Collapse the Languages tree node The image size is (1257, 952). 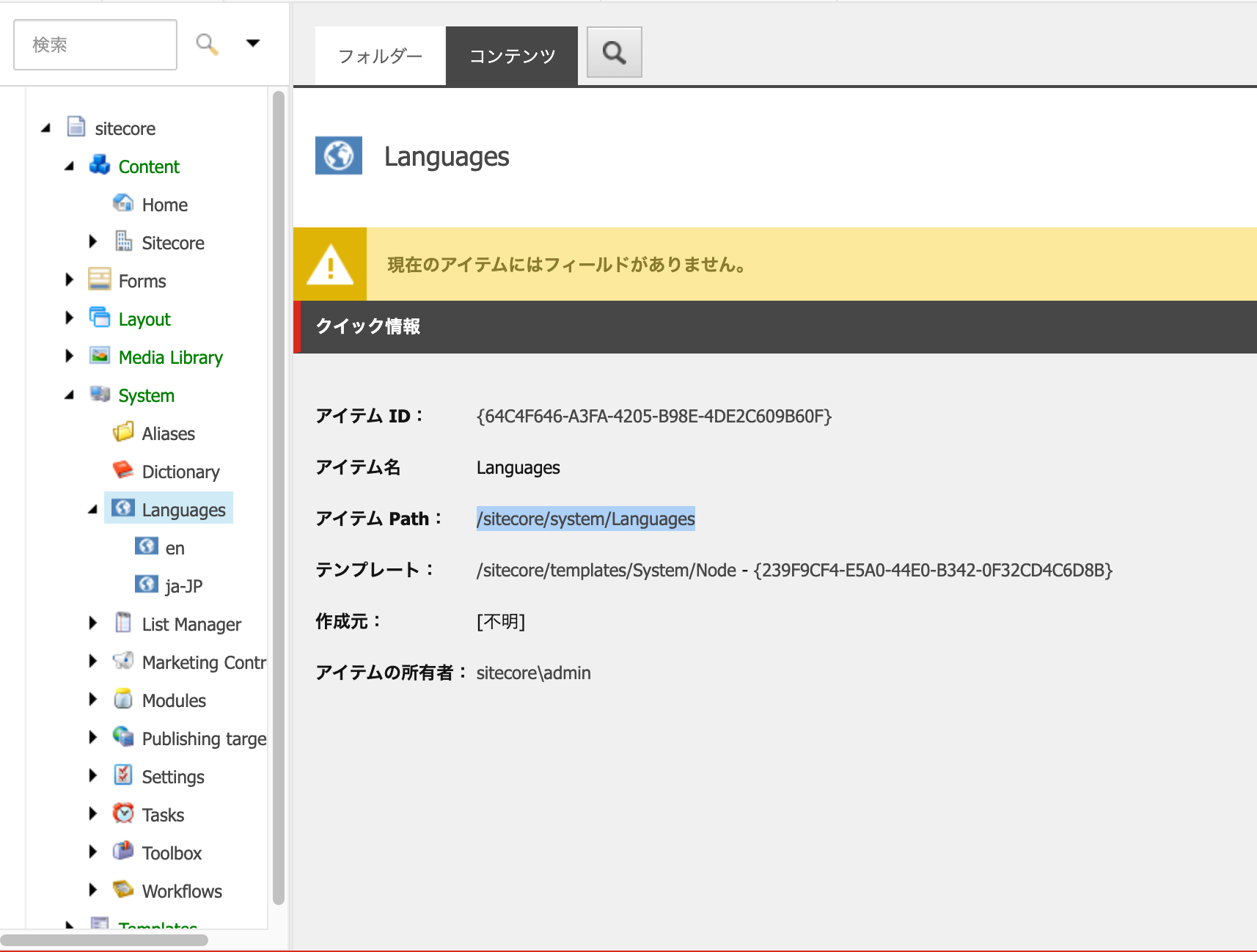pyautogui.click(x=92, y=510)
